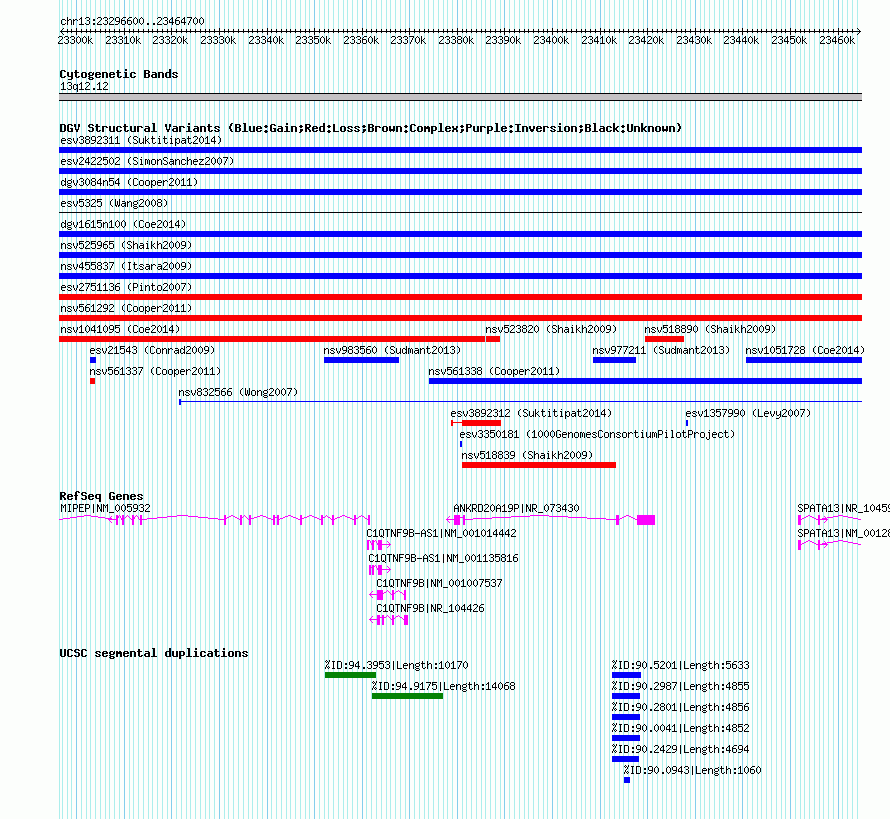Click the 23300k ruler position
The width and height of the screenshot is (890, 819).
point(75,40)
